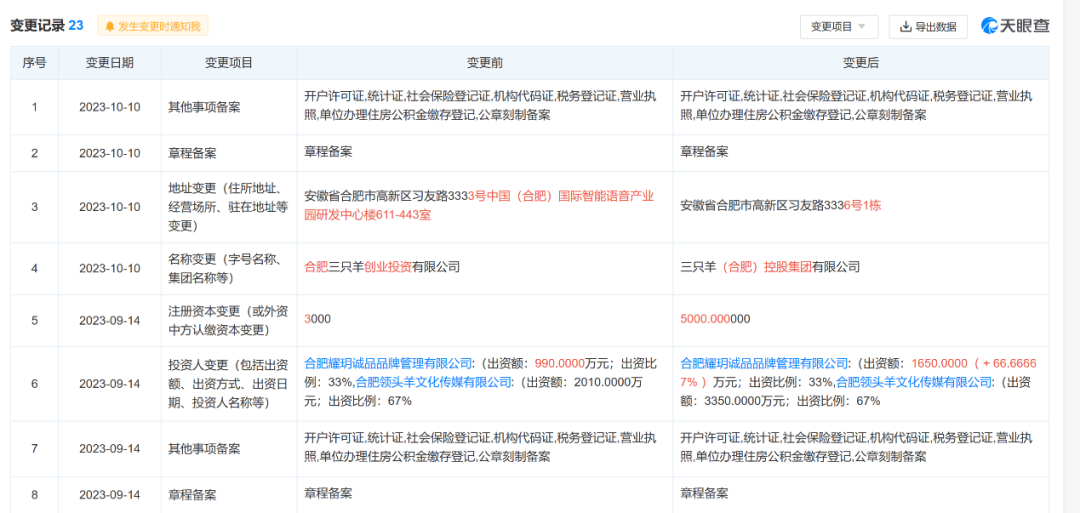The image size is (1080, 513).
Task: Open 合肥领头羊文化传媒有限公司 link in 变更后 column
Action: pos(914,382)
